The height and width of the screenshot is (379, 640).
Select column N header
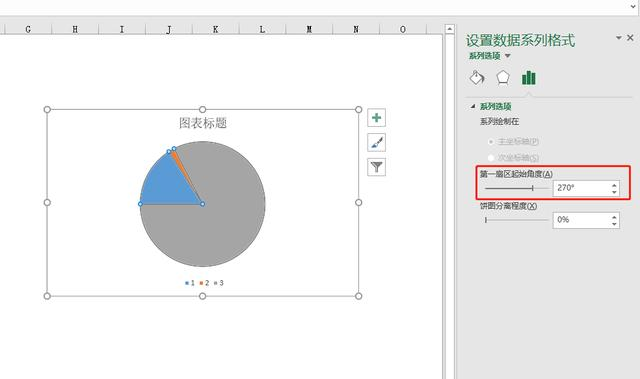point(356,29)
